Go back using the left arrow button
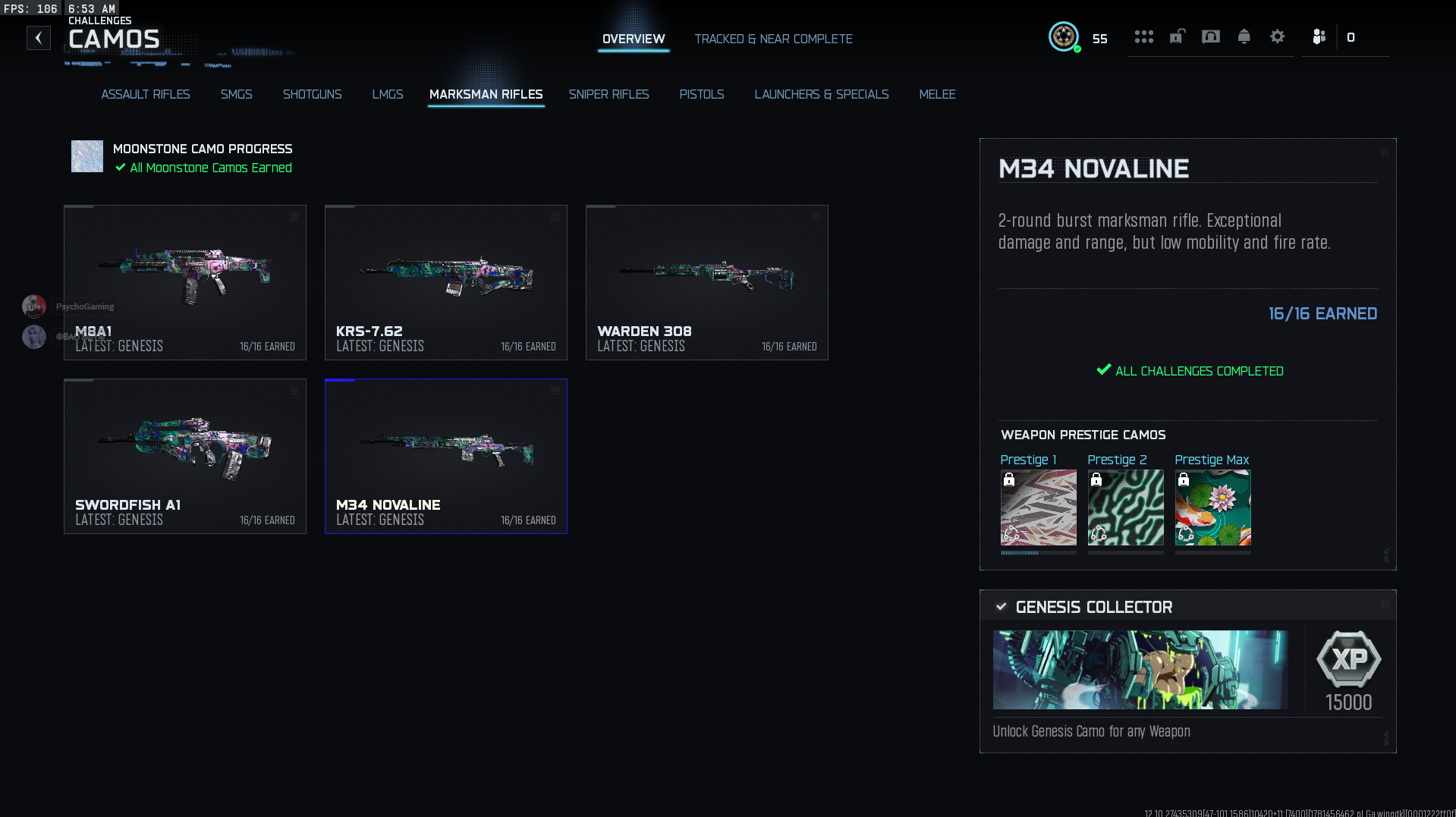 (39, 38)
